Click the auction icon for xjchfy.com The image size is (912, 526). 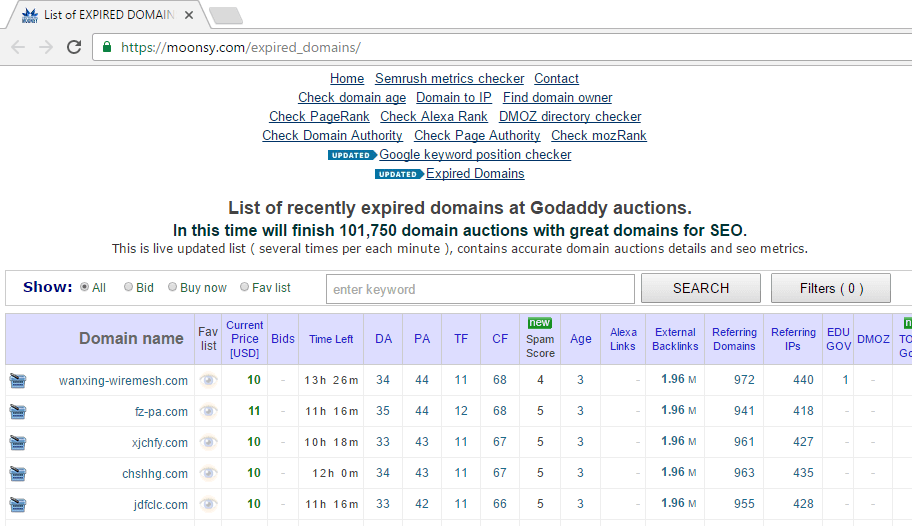pos(18,442)
